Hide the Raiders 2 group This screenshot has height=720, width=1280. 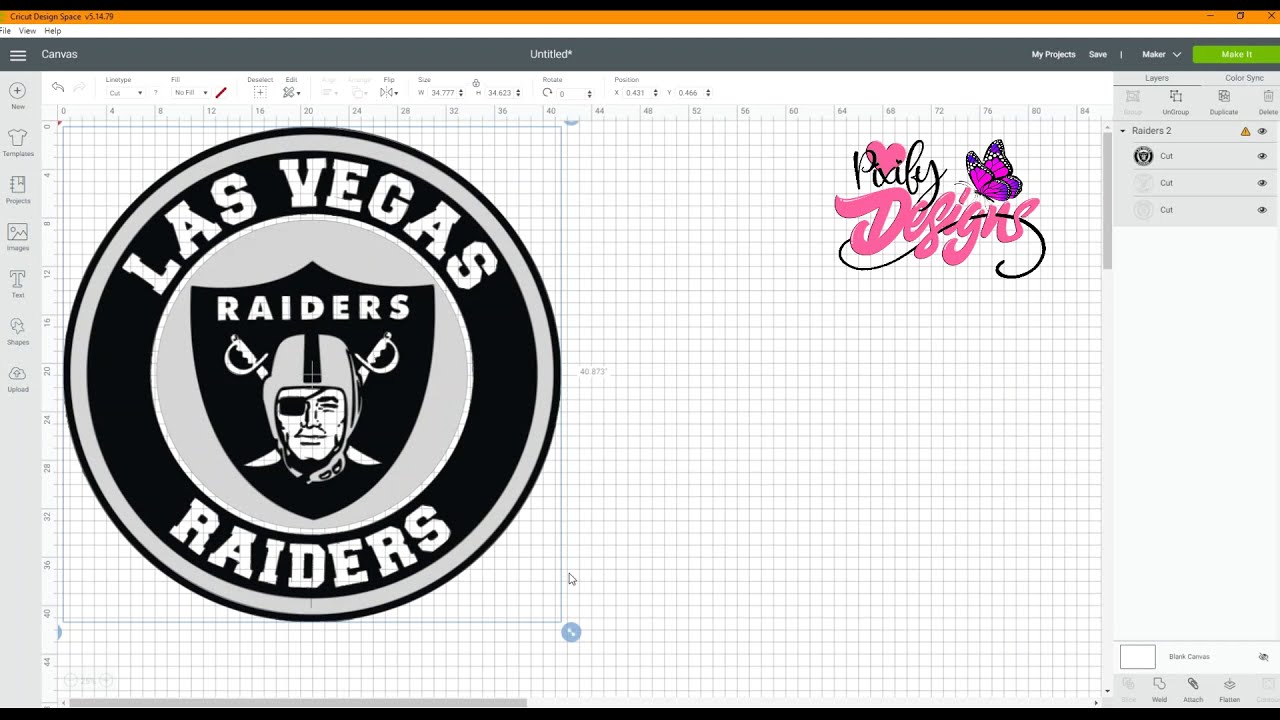click(1262, 131)
